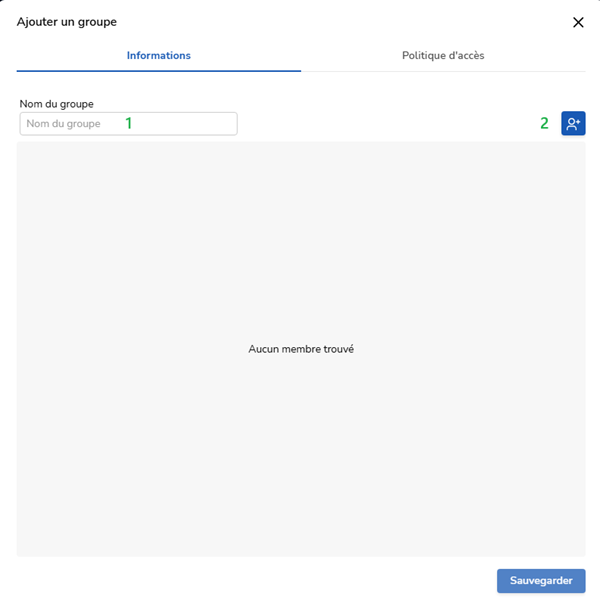Close the Ajouter un groupe dialog
Viewport: 600px width, 609px height.
[x=578, y=22]
